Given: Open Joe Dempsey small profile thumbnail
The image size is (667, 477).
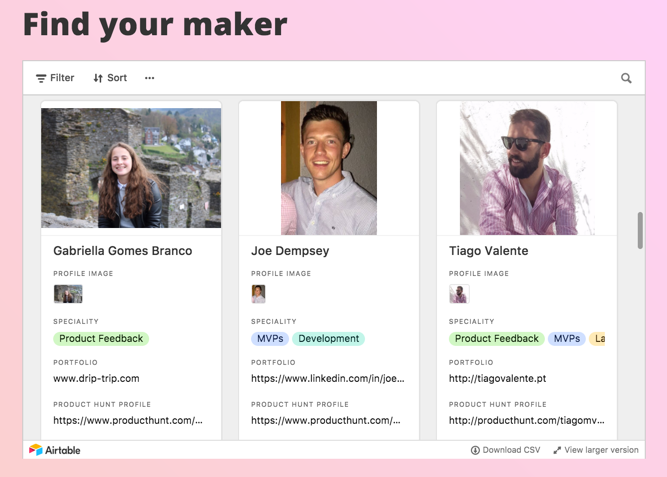Looking at the screenshot, I should pos(259,294).
